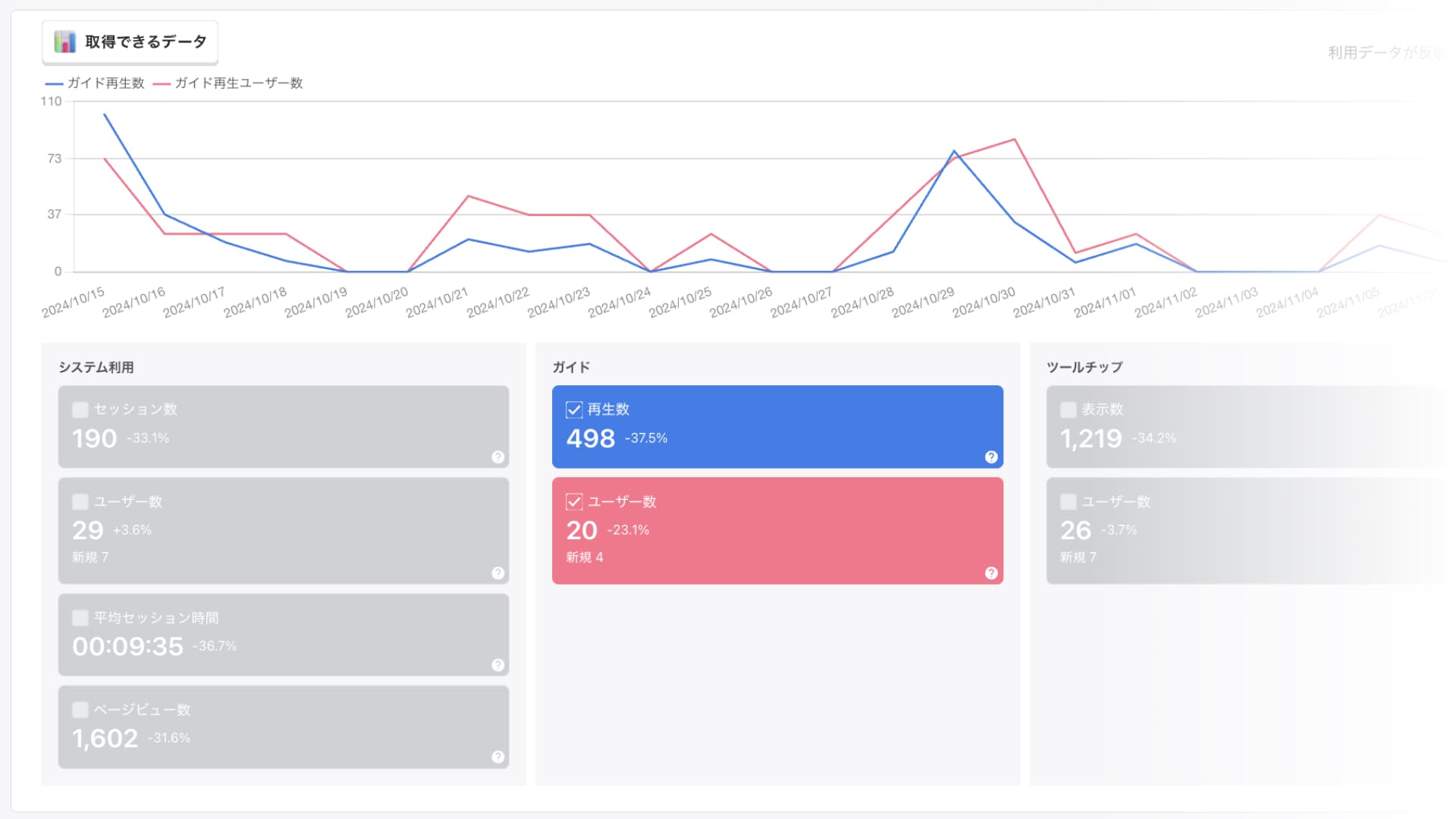Image resolution: width=1456 pixels, height=819 pixels.
Task: Click help icon on ページビュー数 card
Action: pyautogui.click(x=497, y=756)
